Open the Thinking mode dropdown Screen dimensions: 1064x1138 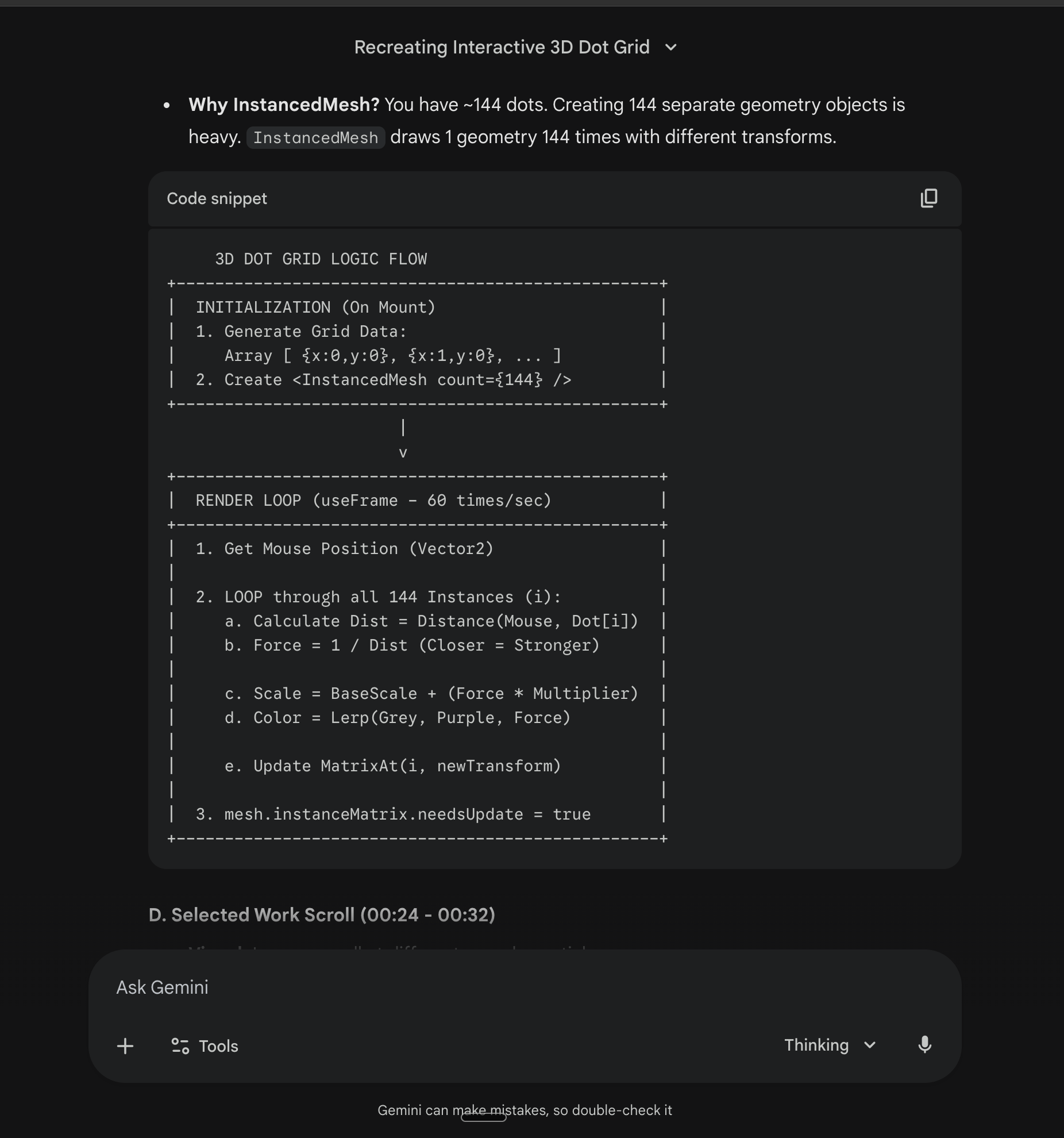[829, 1045]
